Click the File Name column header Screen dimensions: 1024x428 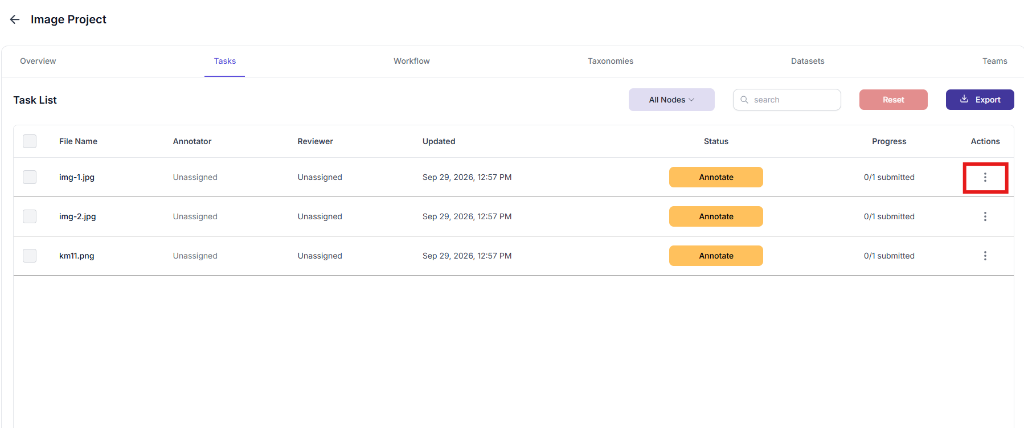[x=78, y=141]
